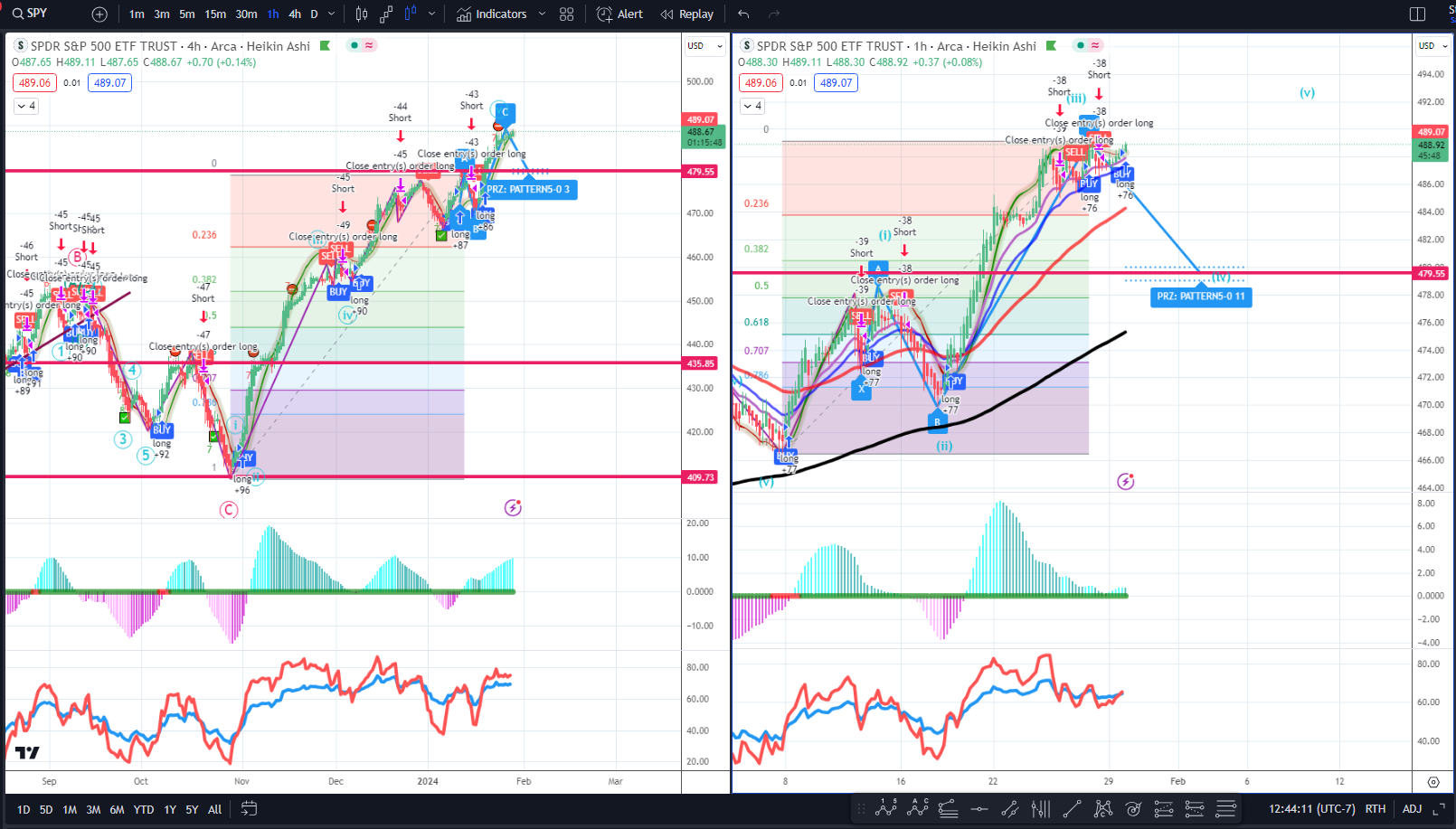Click purple lightning icon on left chart

pyautogui.click(x=513, y=507)
